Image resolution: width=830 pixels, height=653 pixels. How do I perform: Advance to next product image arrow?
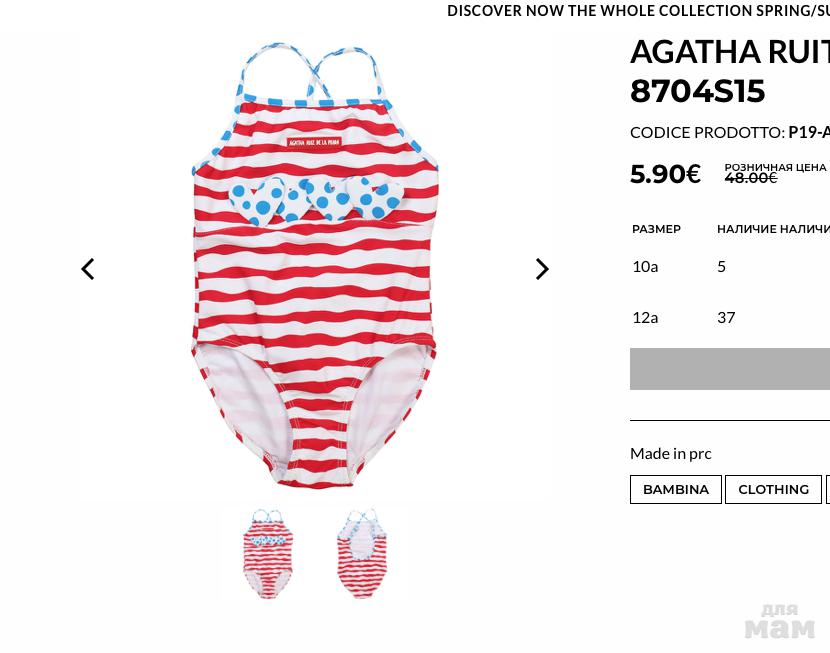(x=542, y=269)
